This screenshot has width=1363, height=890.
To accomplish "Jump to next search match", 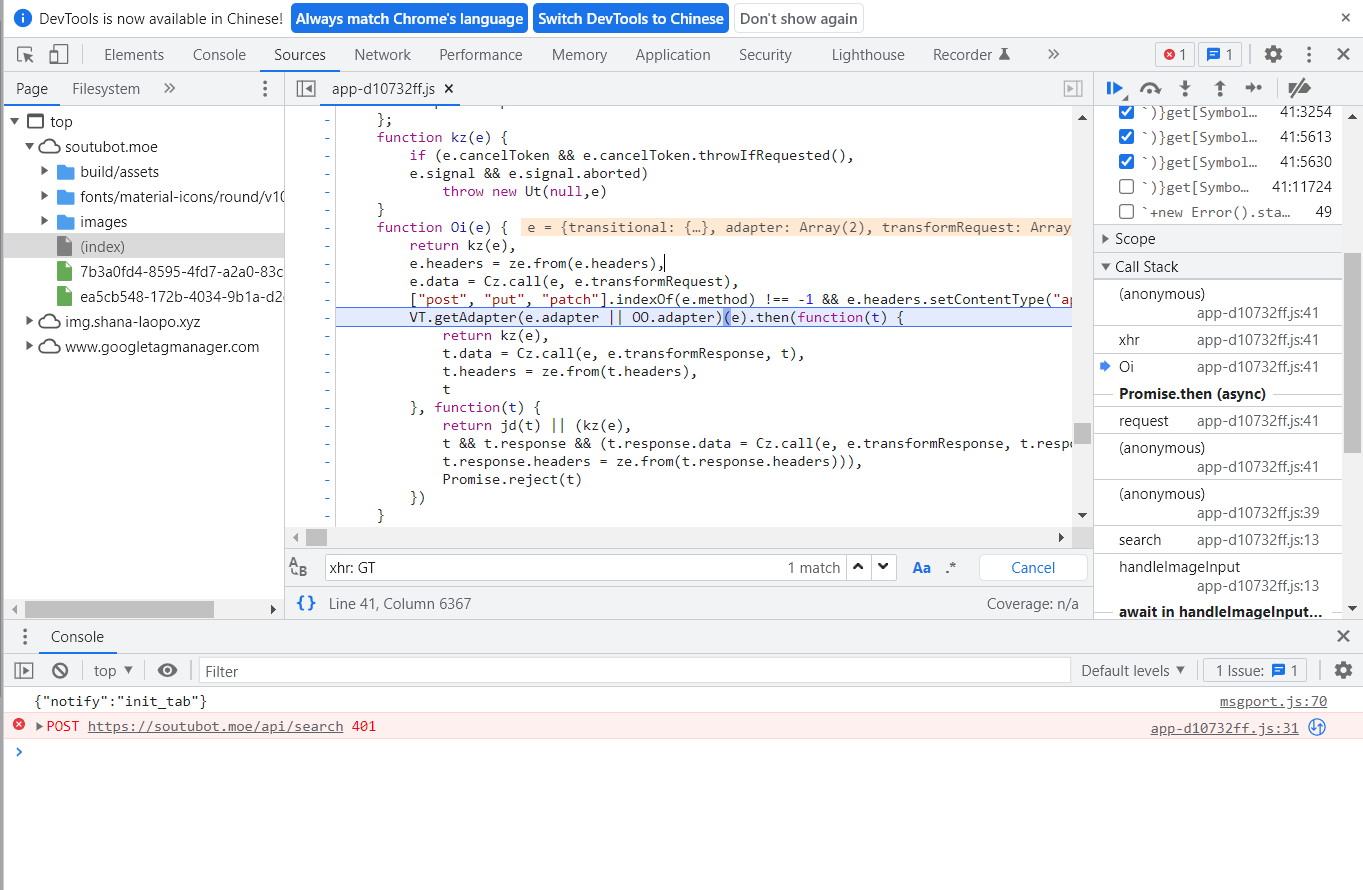I will [883, 567].
